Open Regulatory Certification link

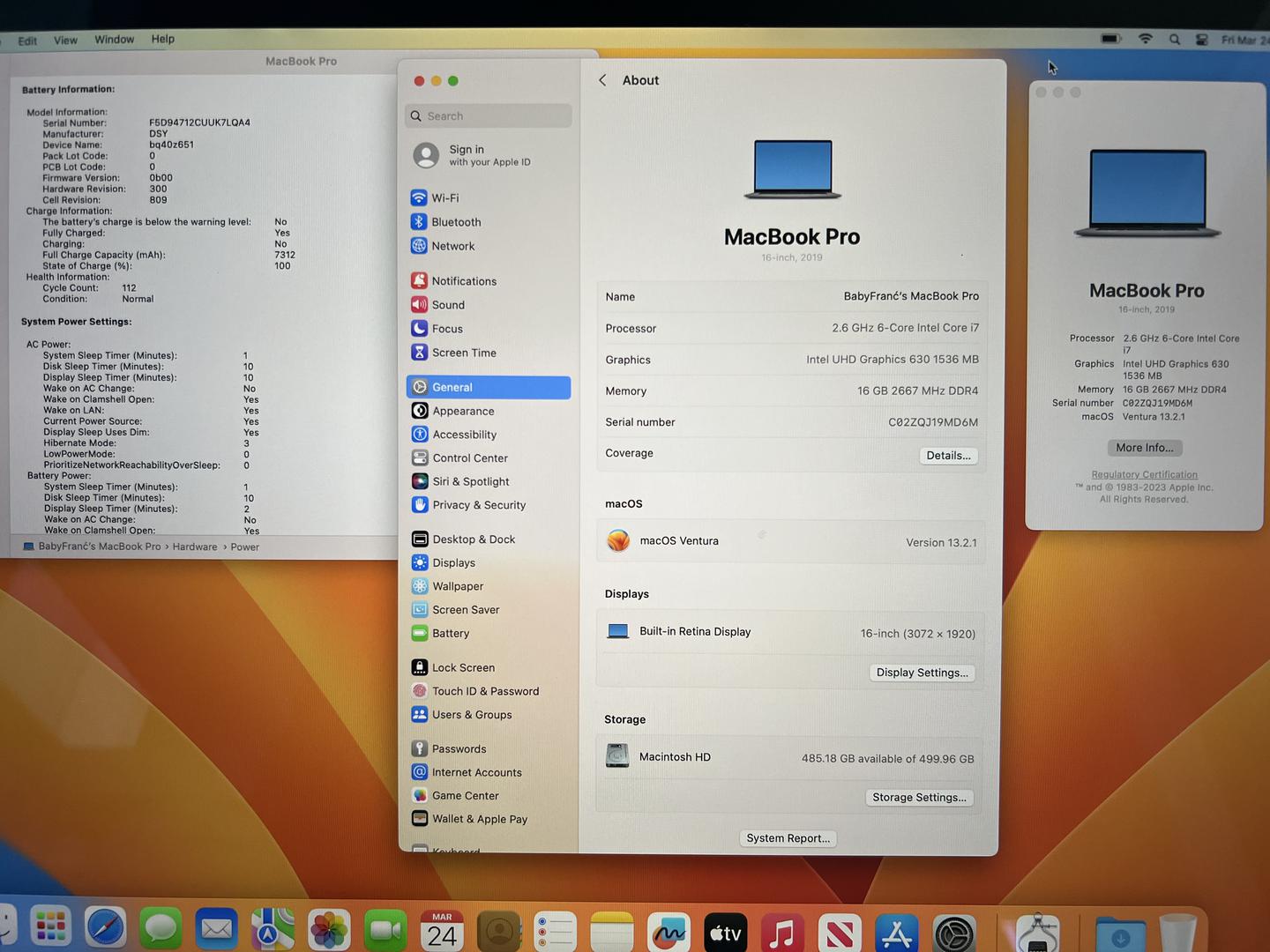point(1144,474)
